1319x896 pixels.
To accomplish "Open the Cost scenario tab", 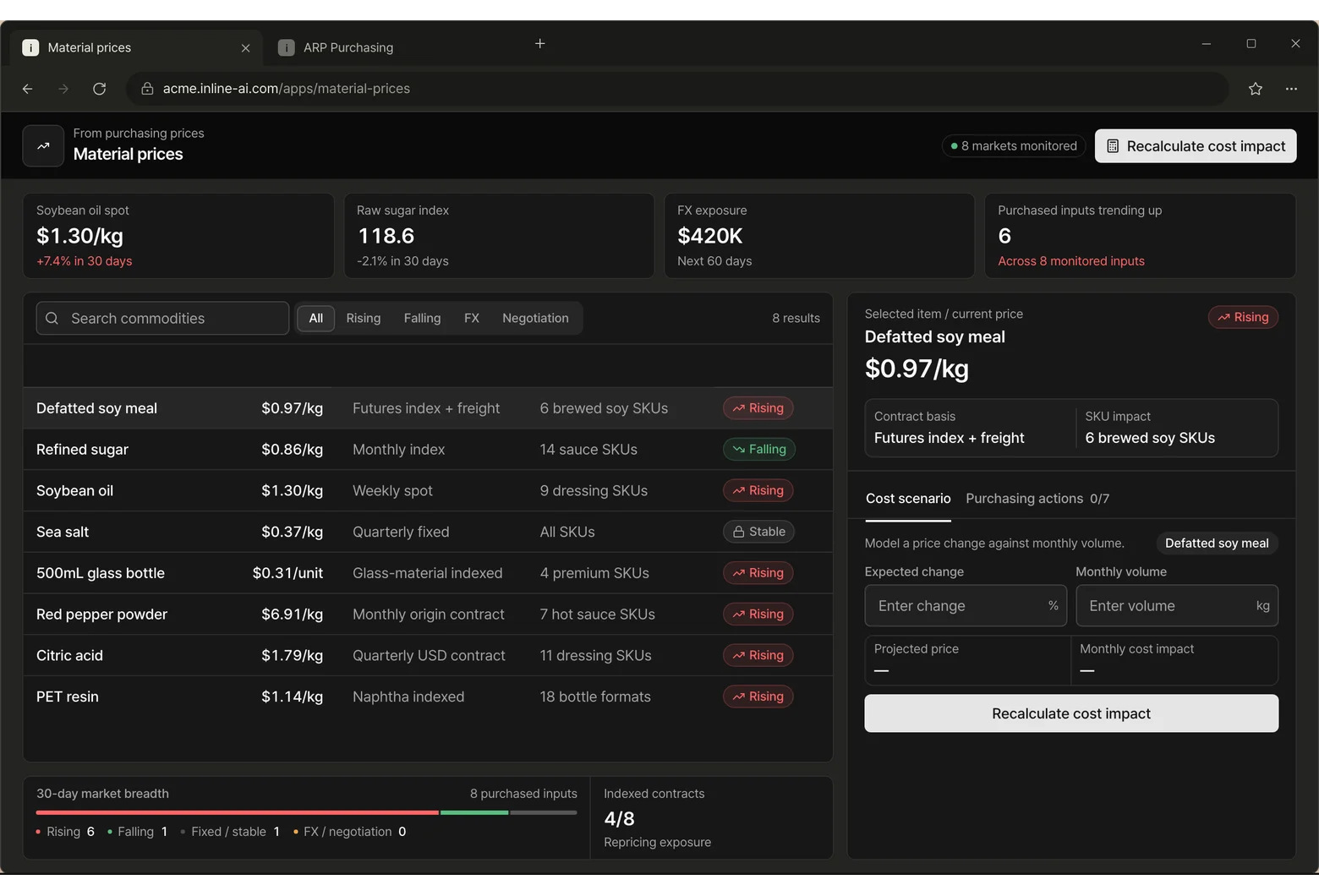I will pos(908,499).
